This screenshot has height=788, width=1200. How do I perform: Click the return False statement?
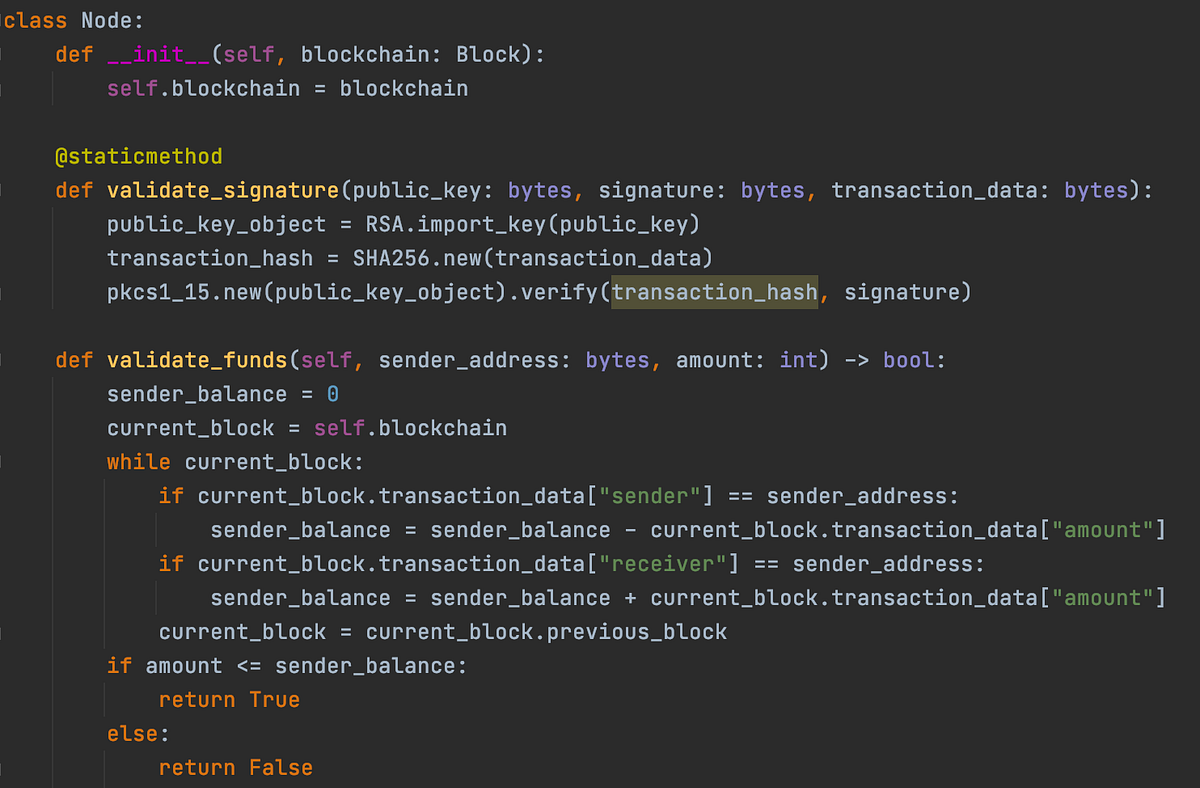click(x=236, y=768)
